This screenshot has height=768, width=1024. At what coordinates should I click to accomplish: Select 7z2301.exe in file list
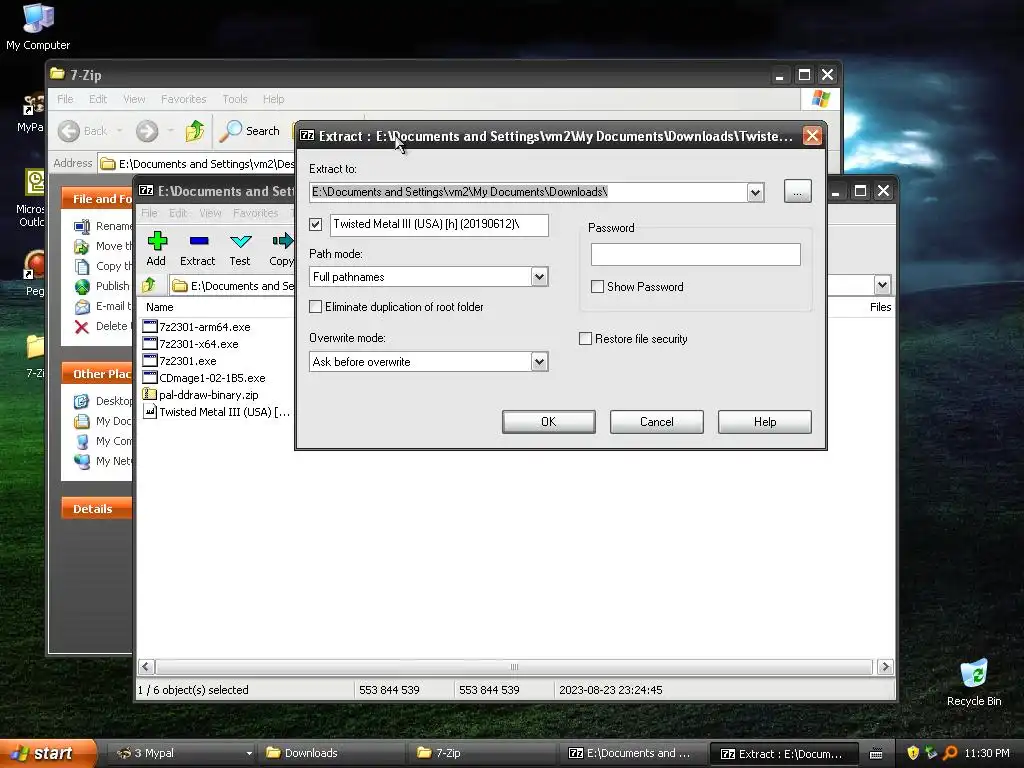pos(187,360)
